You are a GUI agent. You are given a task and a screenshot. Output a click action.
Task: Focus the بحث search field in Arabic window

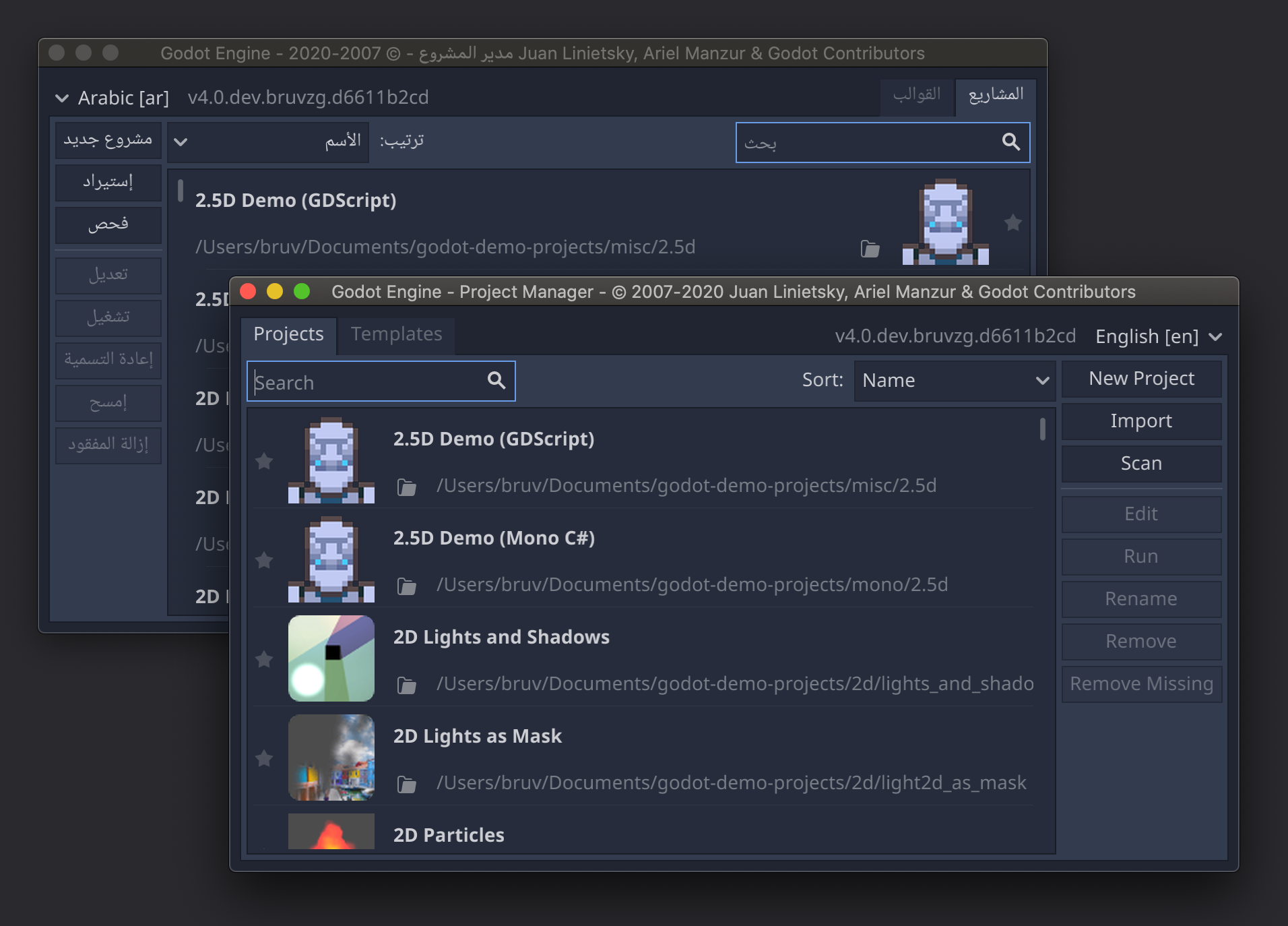[882, 142]
